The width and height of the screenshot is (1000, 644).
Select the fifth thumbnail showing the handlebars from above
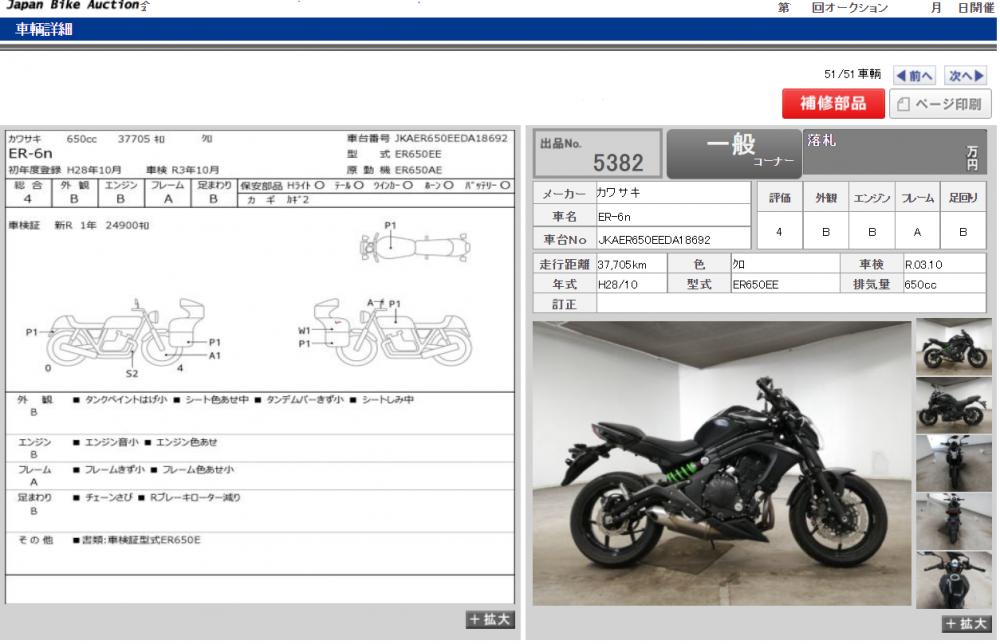tap(953, 580)
